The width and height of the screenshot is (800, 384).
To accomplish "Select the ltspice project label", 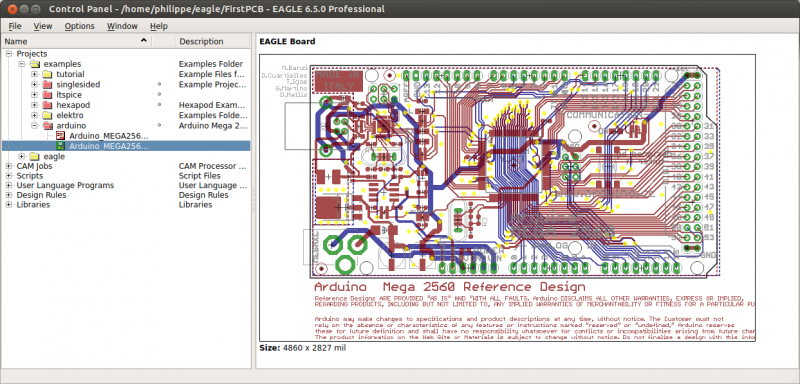I will click(x=69, y=95).
